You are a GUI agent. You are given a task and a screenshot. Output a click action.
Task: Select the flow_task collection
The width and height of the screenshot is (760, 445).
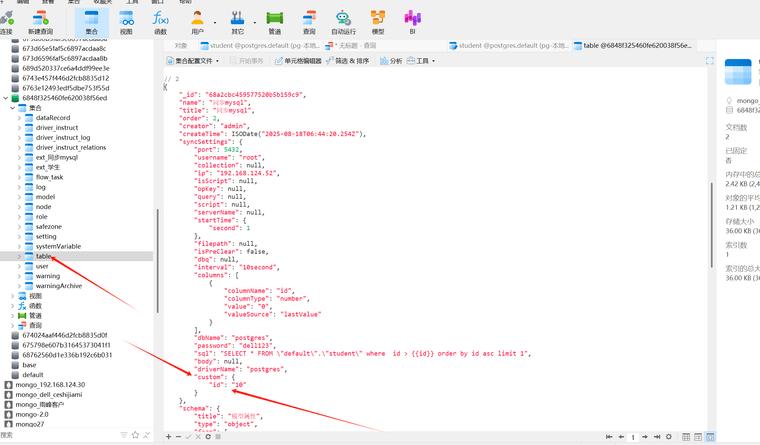pos(49,177)
